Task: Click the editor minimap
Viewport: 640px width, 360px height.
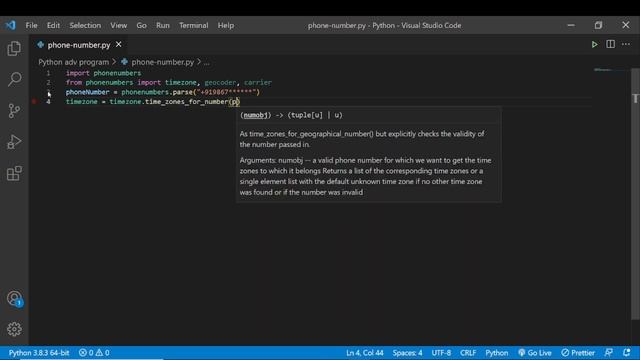Action: click(x=611, y=70)
